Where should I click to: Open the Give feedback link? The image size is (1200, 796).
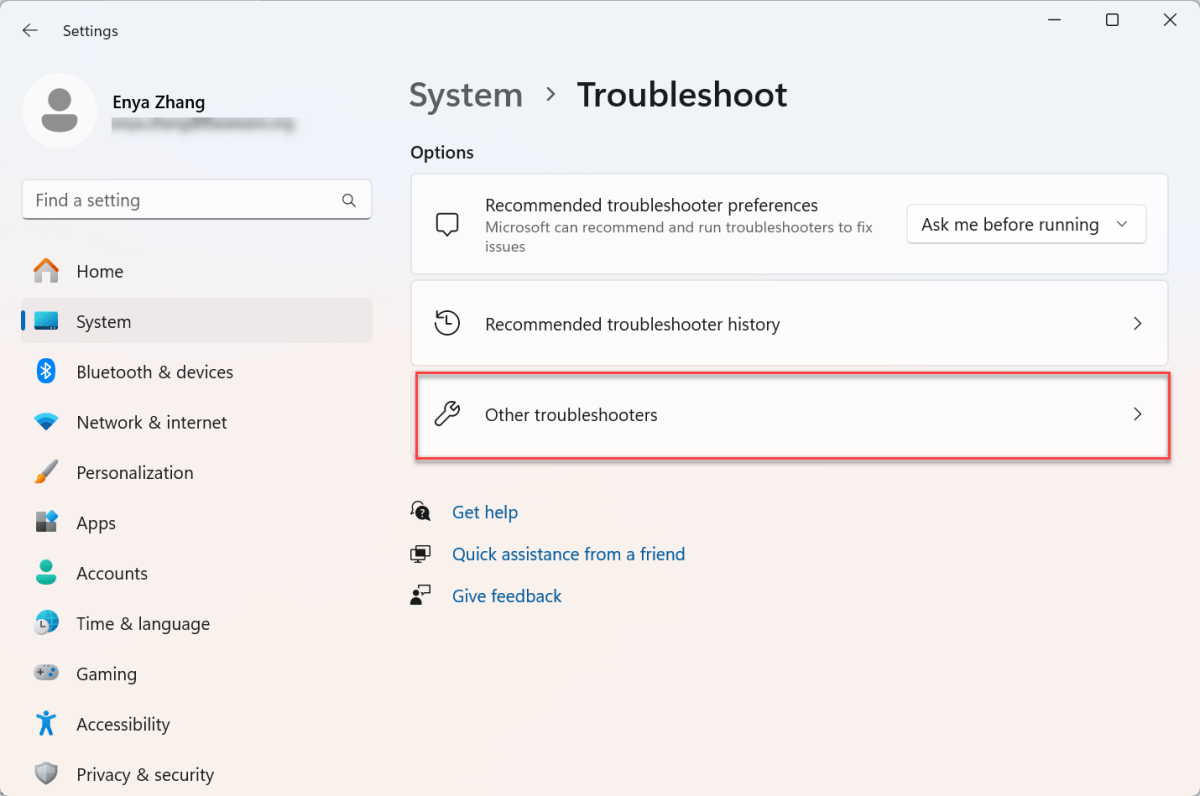click(x=507, y=595)
